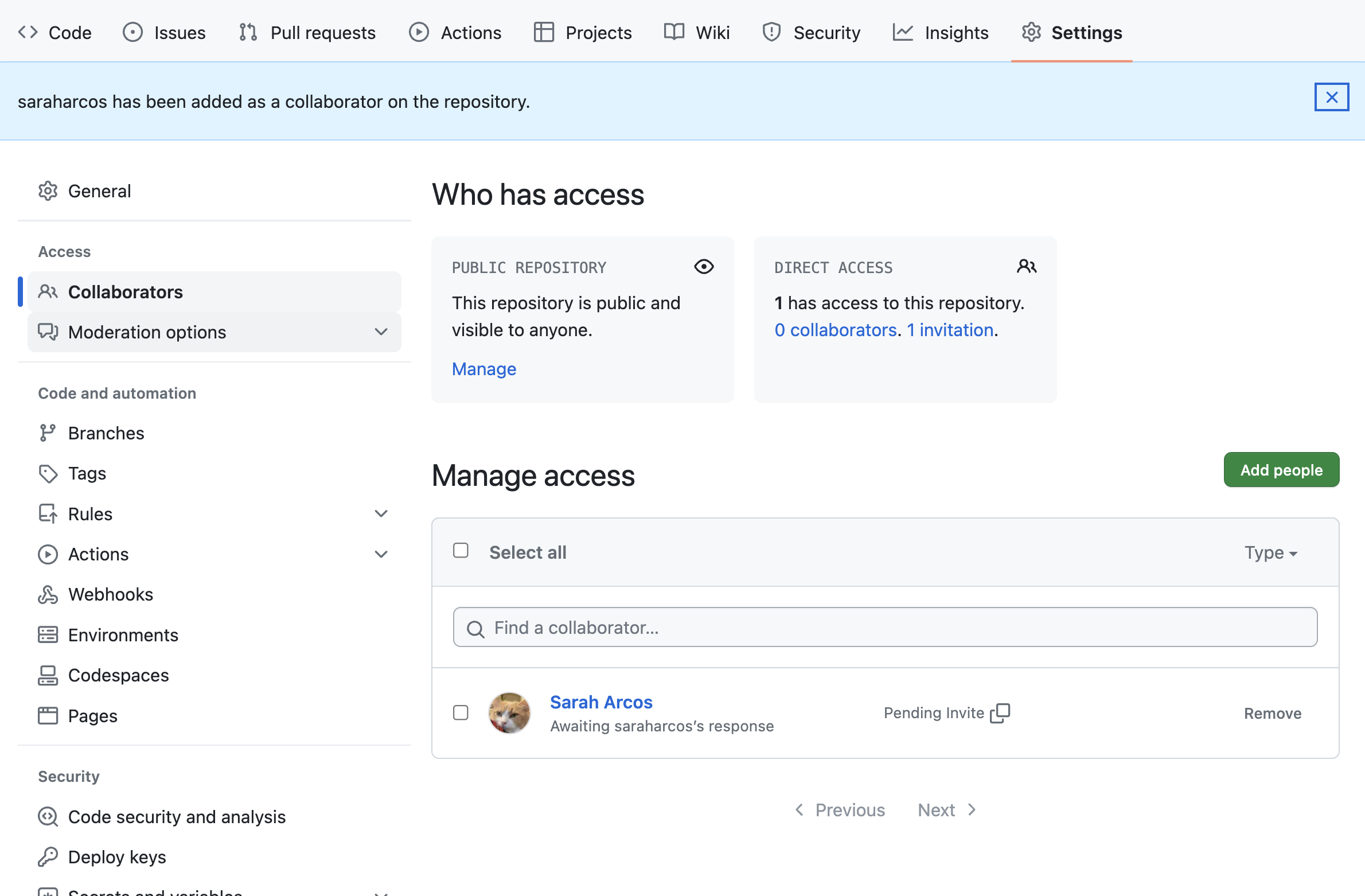The image size is (1365, 896).
Task: Click Manage repository visibility link
Action: tap(484, 369)
